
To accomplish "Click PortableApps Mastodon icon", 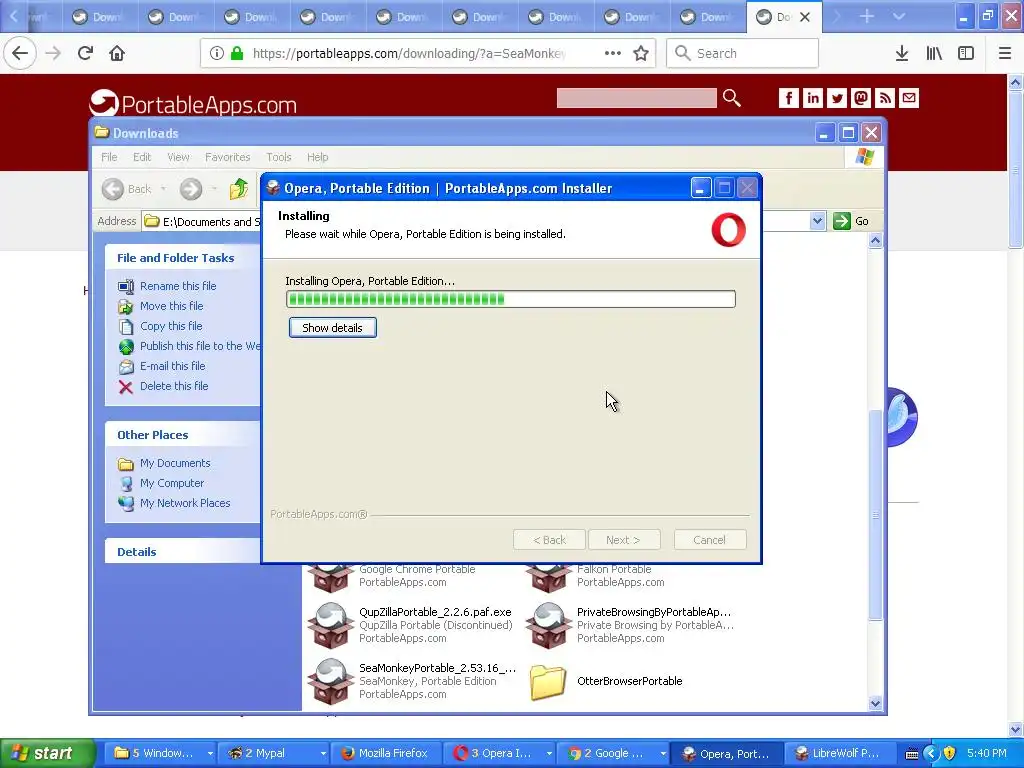I will pos(861,98).
